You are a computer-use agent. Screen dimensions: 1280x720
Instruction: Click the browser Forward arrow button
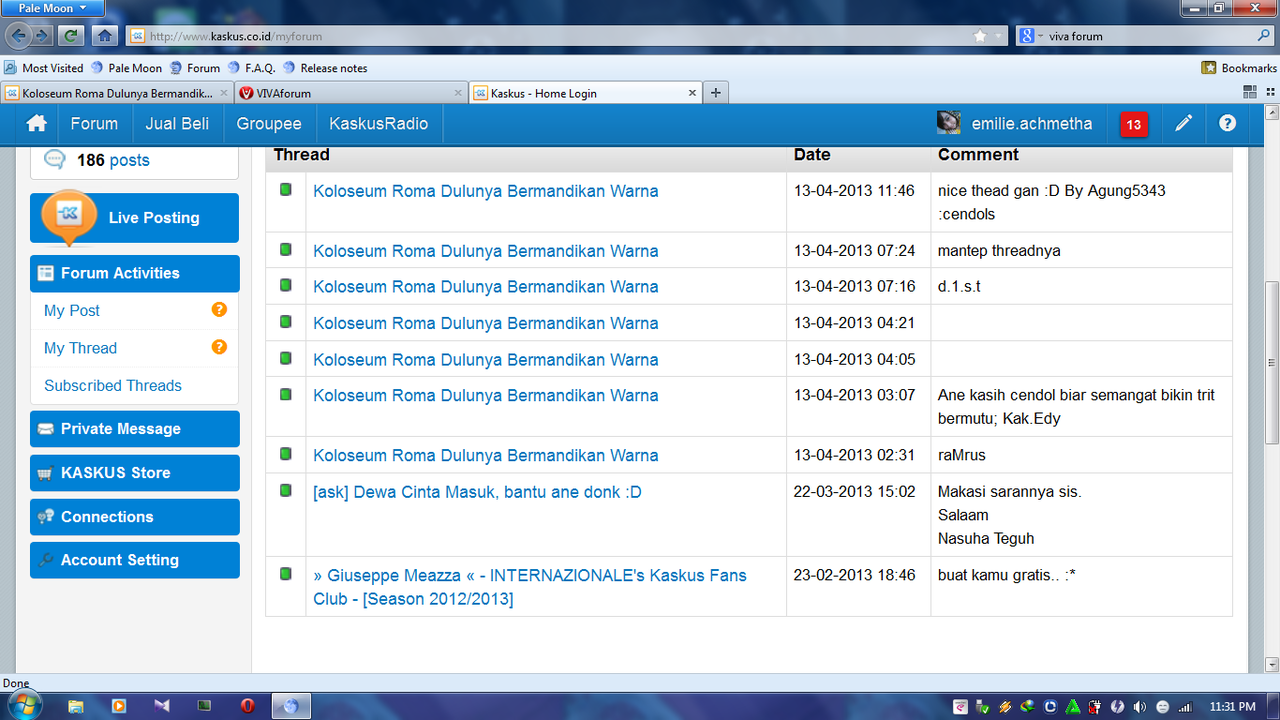(x=42, y=36)
